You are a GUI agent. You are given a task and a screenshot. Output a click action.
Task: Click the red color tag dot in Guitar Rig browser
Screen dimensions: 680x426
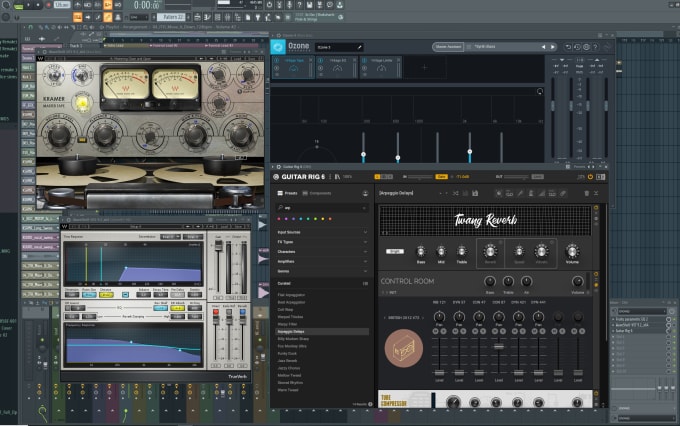(x=279, y=219)
